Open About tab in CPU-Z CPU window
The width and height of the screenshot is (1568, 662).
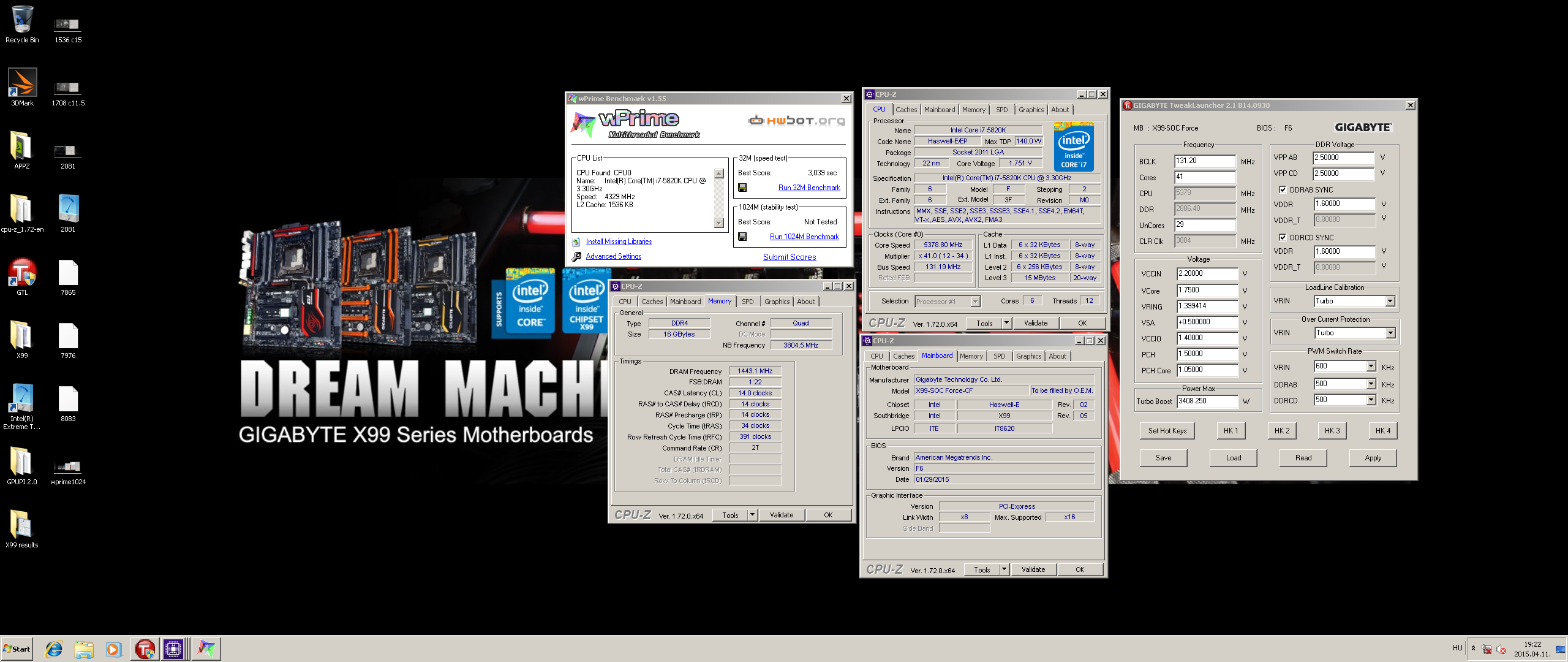(x=1060, y=110)
